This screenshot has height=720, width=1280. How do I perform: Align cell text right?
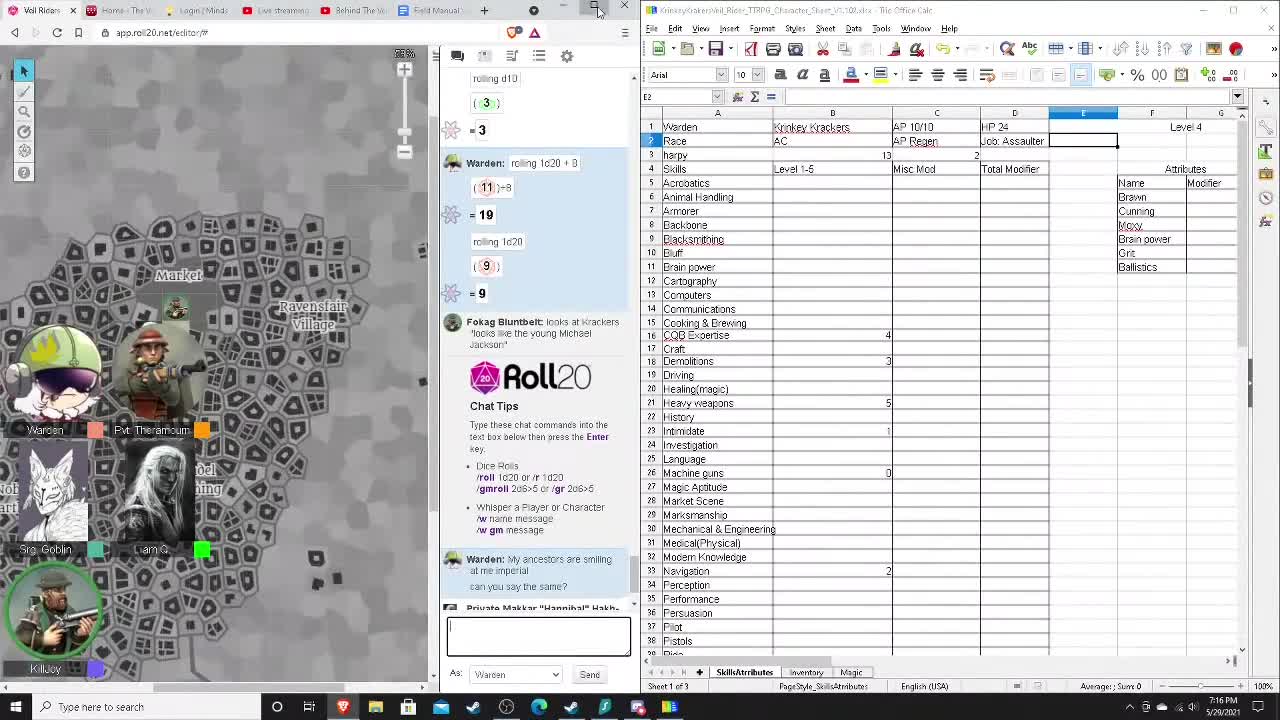960,75
